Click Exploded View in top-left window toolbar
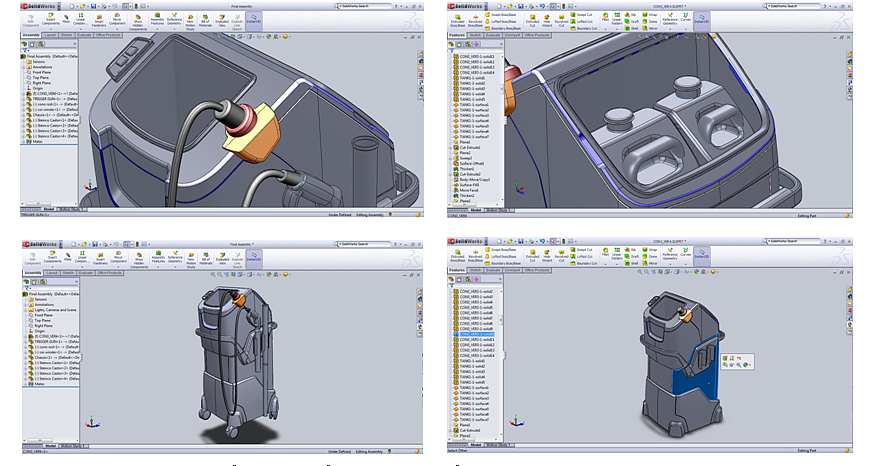873x466 pixels. point(224,17)
